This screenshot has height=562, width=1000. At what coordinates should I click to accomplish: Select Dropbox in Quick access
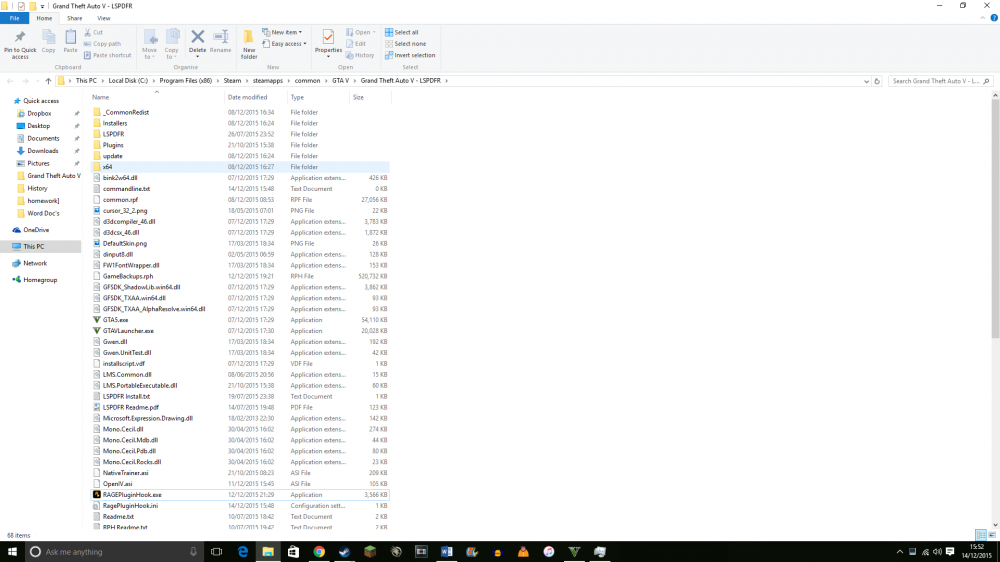coord(39,114)
